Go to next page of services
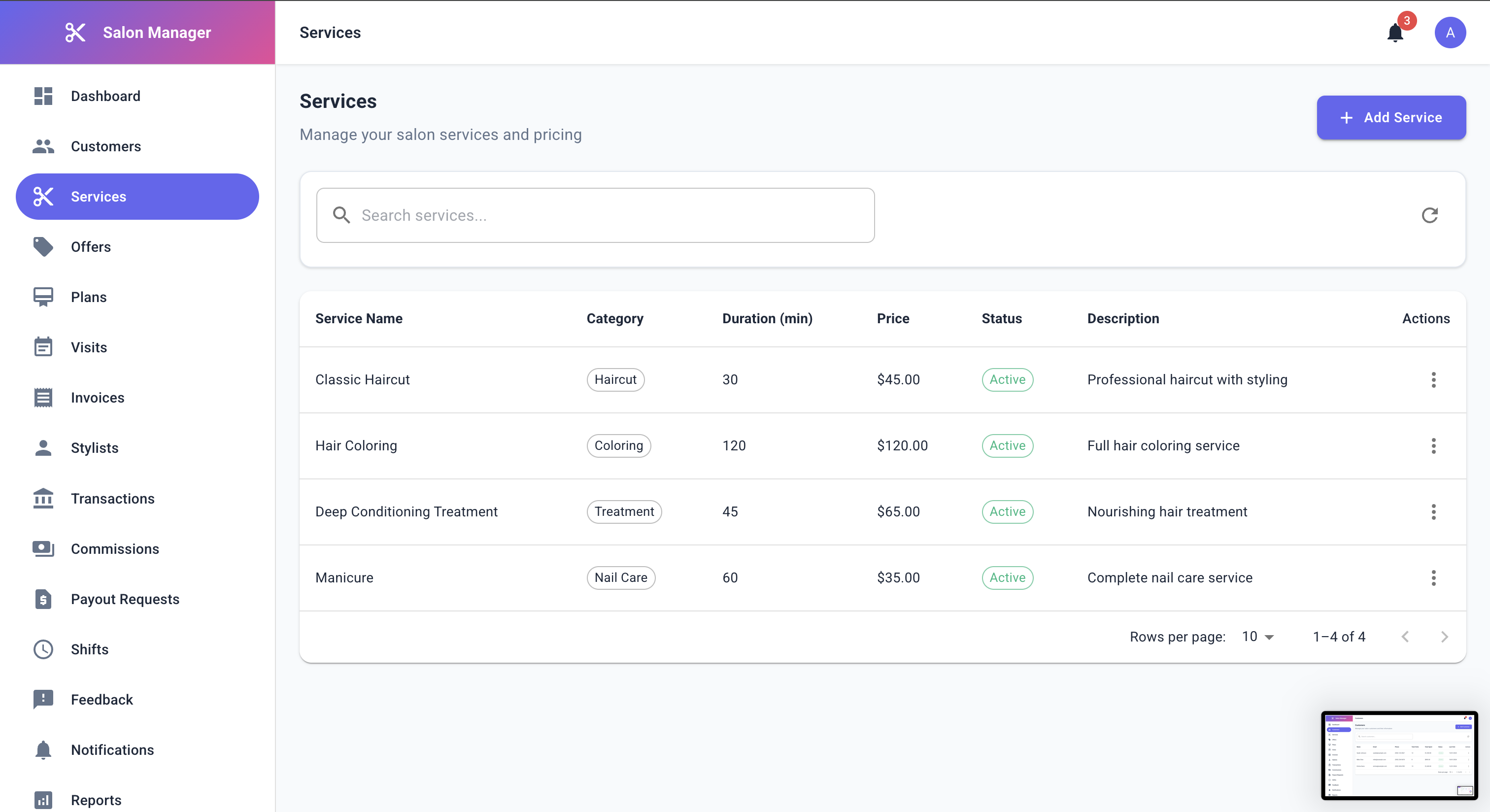Viewport: 1490px width, 812px height. [1444, 637]
